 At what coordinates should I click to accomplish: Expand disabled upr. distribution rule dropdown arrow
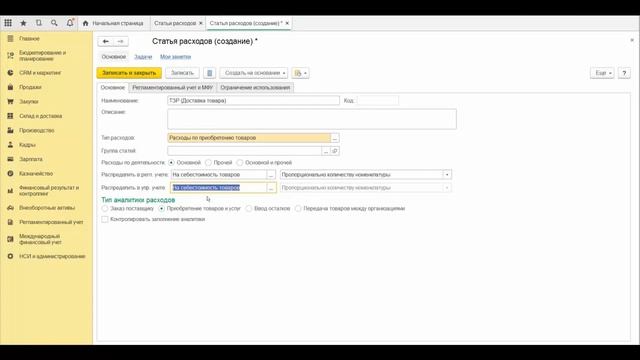(x=447, y=188)
